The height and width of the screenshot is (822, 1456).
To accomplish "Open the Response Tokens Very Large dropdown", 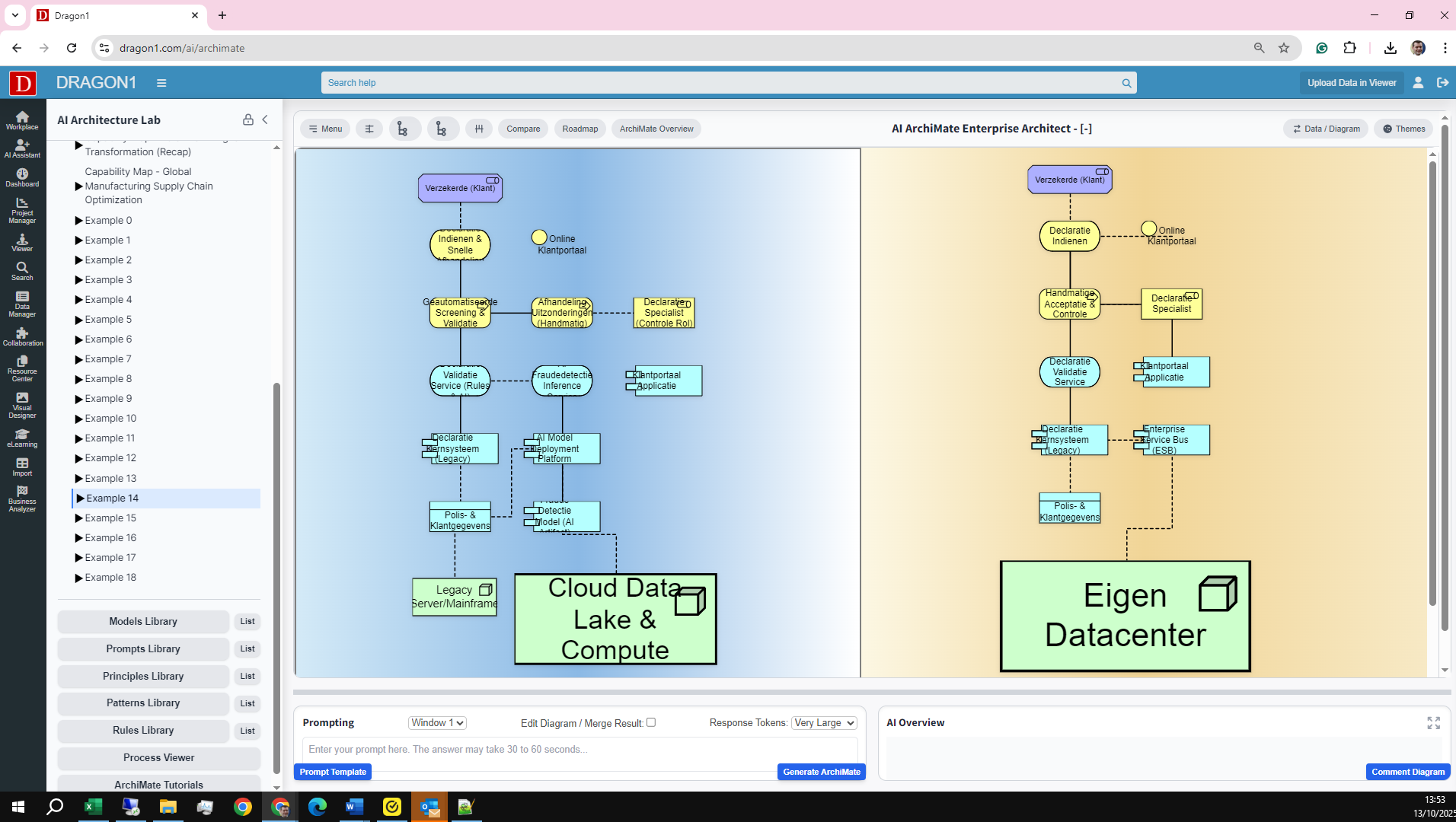I will point(824,723).
